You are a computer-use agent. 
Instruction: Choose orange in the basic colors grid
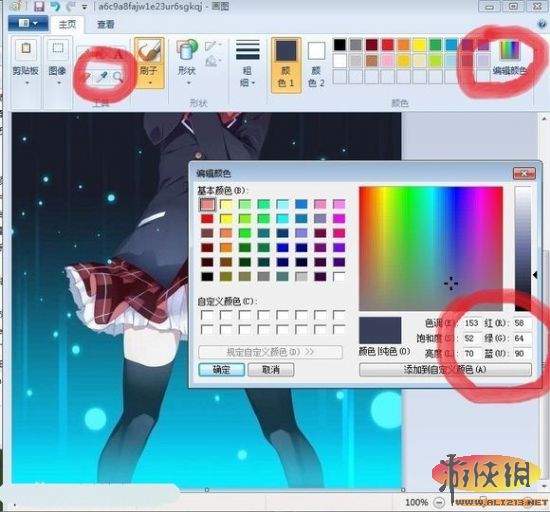click(226, 248)
